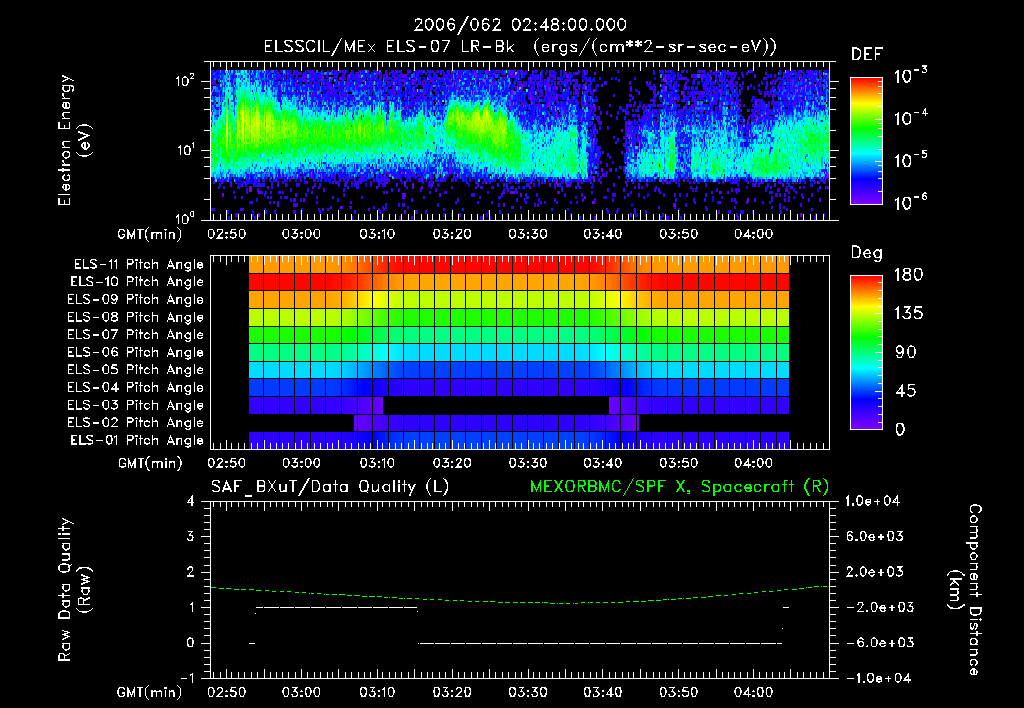
Task: Select the ELS-03 Pitch Angle row label
Action: point(136,405)
